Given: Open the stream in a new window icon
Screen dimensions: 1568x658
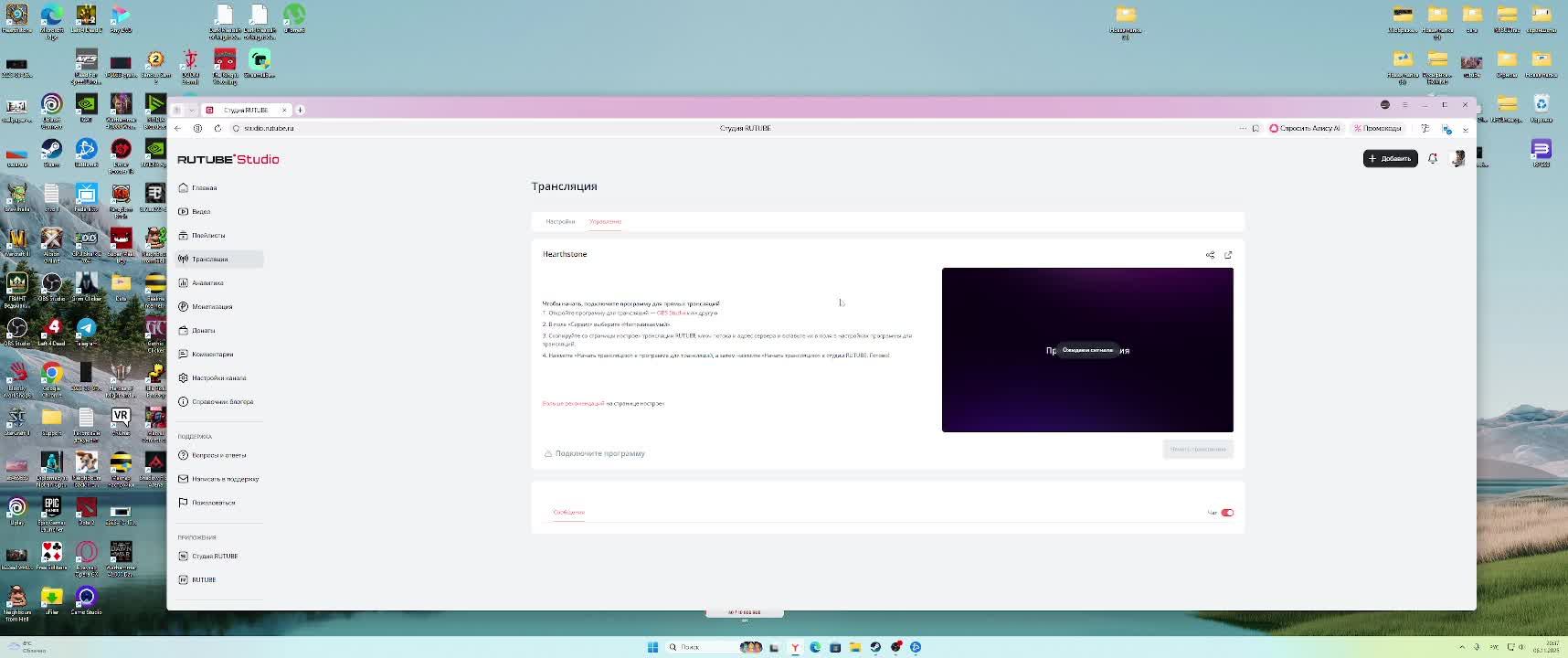Looking at the screenshot, I should (1228, 255).
